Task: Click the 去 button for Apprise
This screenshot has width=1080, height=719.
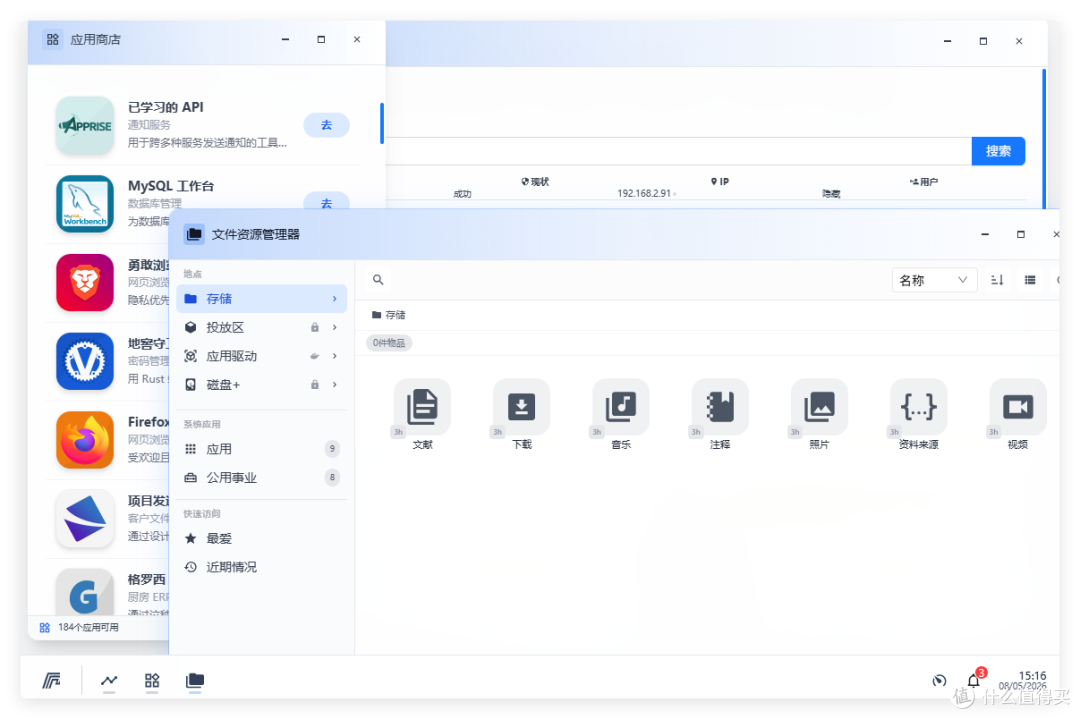Action: [326, 125]
